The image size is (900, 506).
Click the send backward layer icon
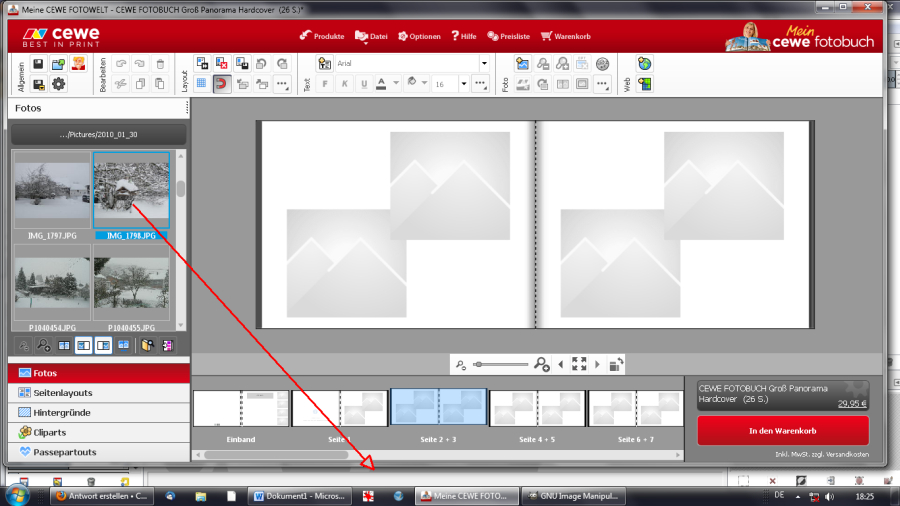[242, 84]
